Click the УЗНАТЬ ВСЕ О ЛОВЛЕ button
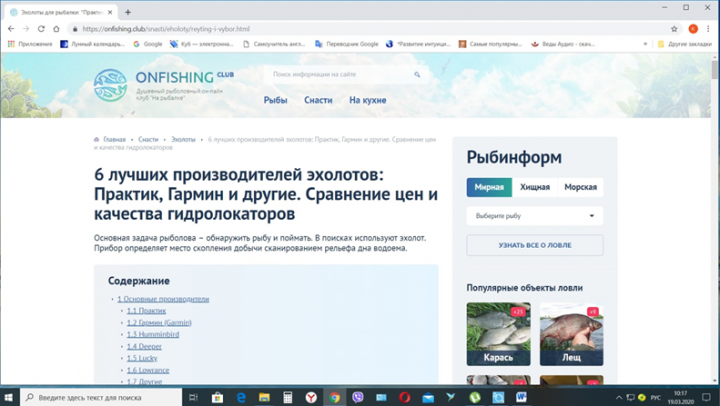The height and width of the screenshot is (406, 720). [x=535, y=245]
